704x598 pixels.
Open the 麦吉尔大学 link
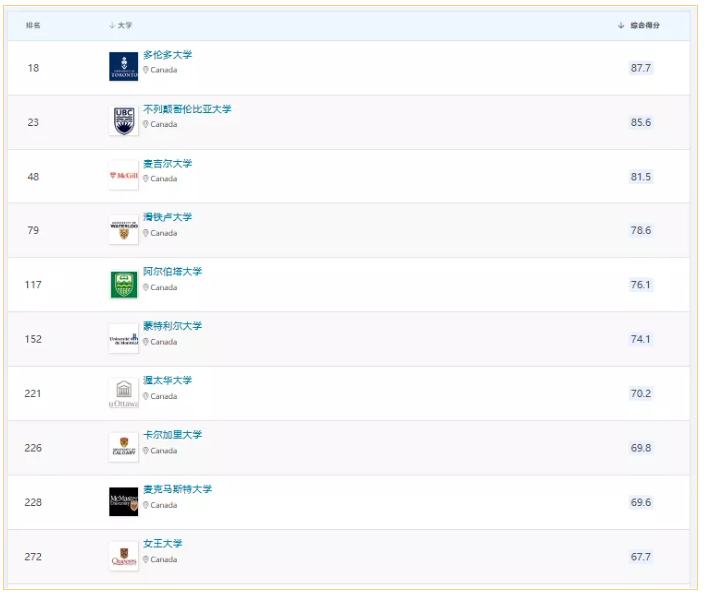167,163
